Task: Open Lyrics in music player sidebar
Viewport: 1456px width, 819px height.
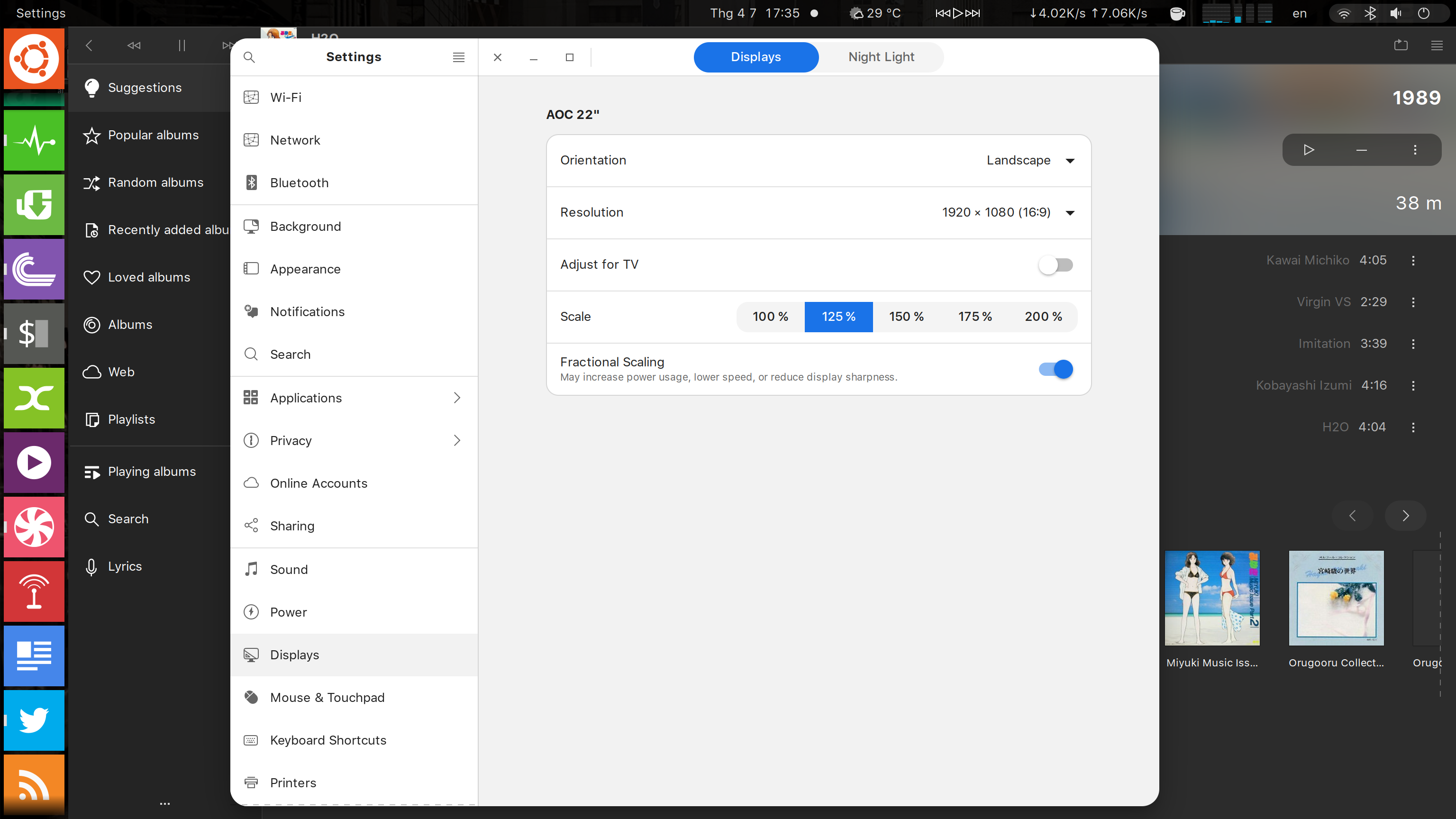Action: [x=149, y=566]
